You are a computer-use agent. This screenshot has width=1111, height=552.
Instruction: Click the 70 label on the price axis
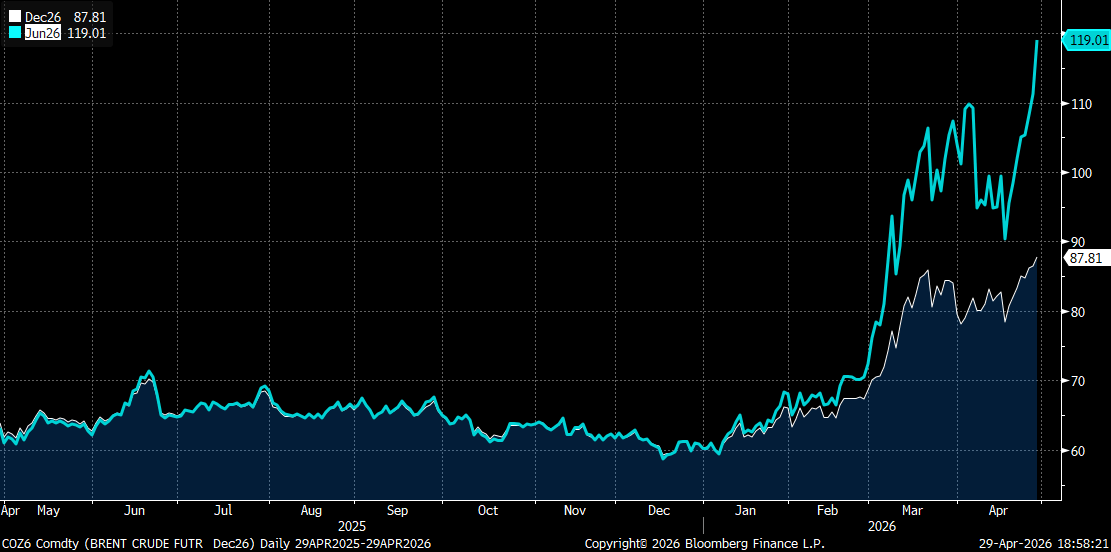[1078, 381]
